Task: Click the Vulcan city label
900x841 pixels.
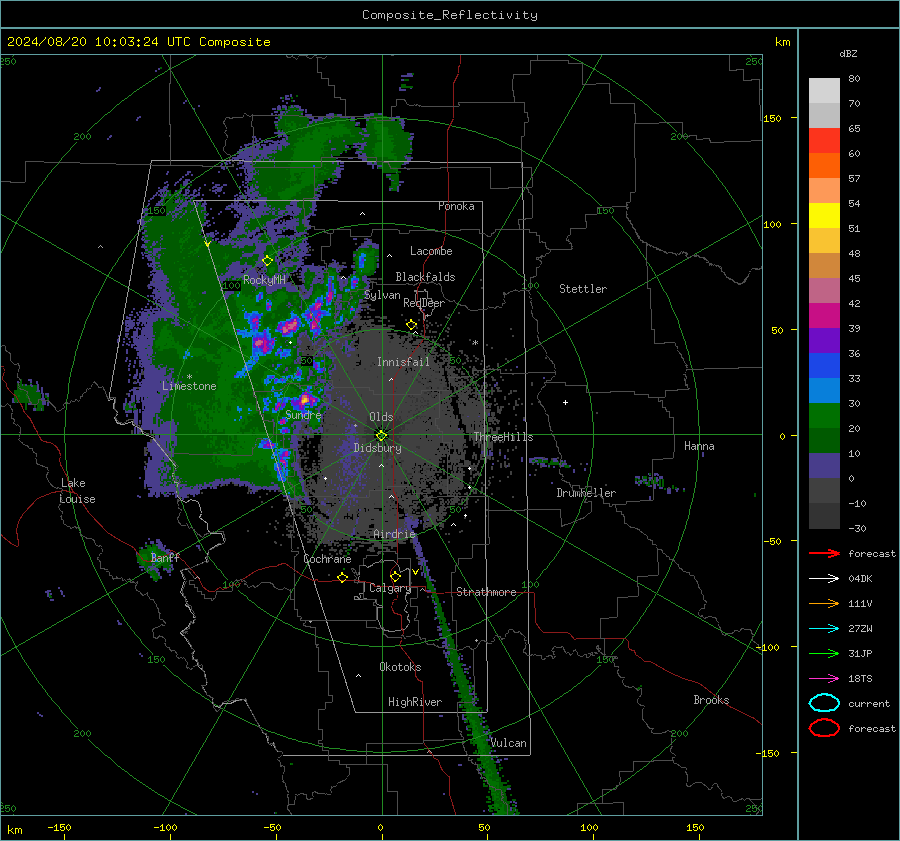Action: (x=508, y=743)
